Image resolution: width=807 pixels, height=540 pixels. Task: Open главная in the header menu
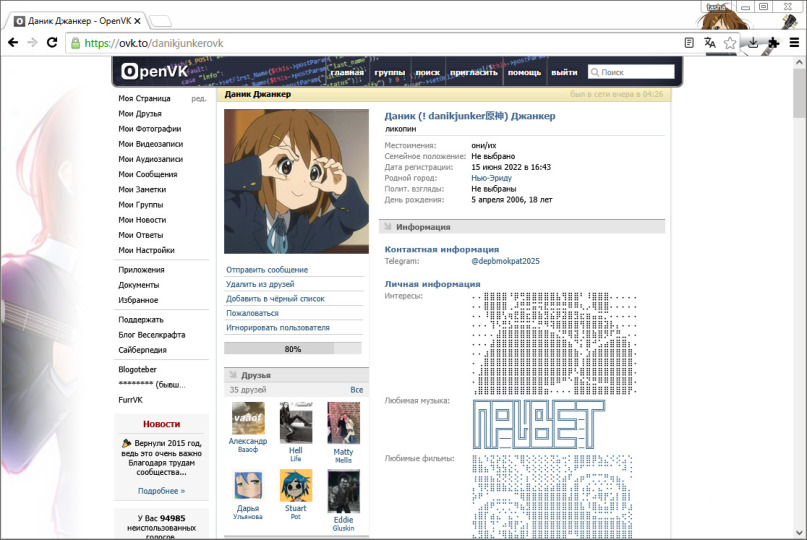(x=347, y=73)
